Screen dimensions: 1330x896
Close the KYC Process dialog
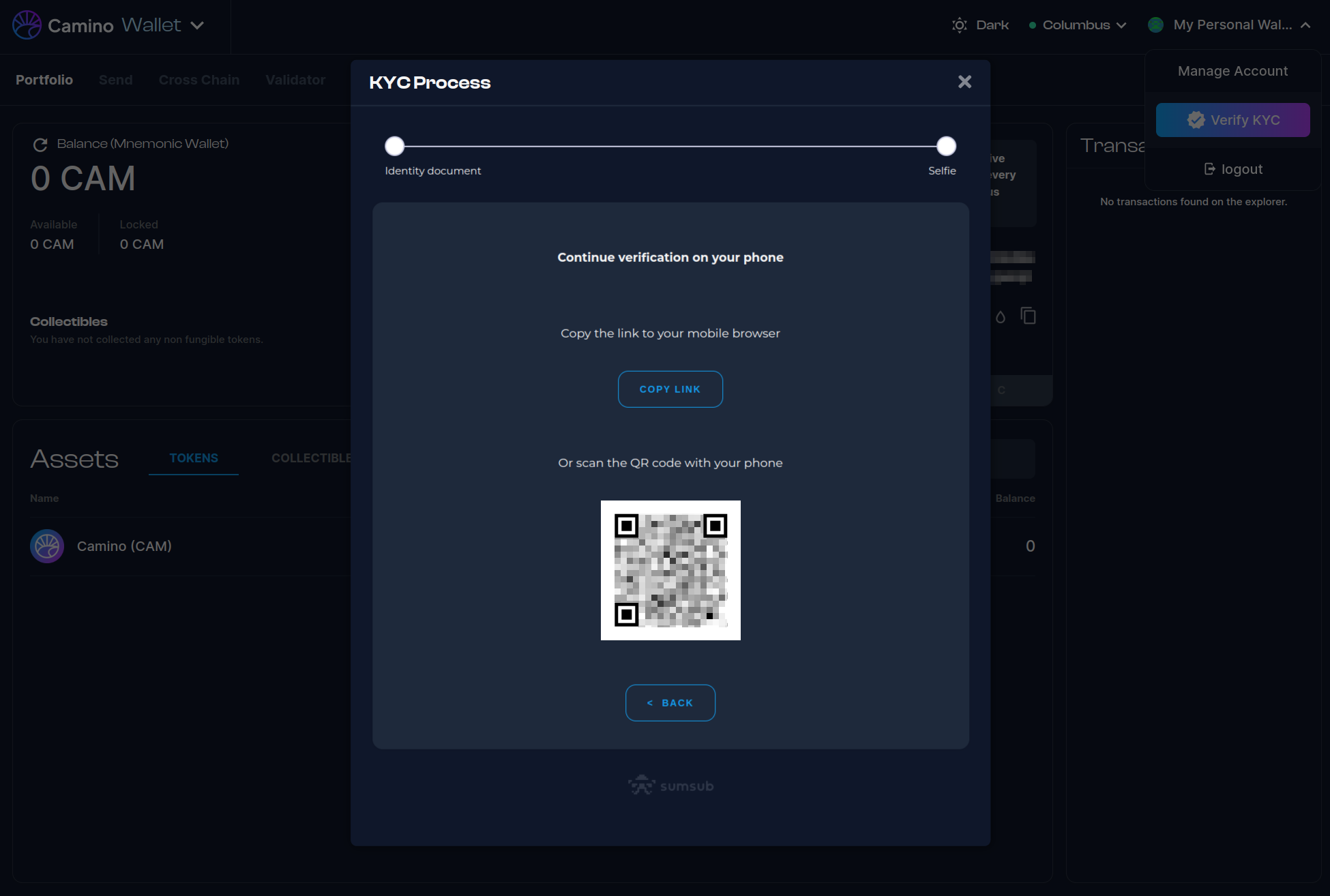964,82
